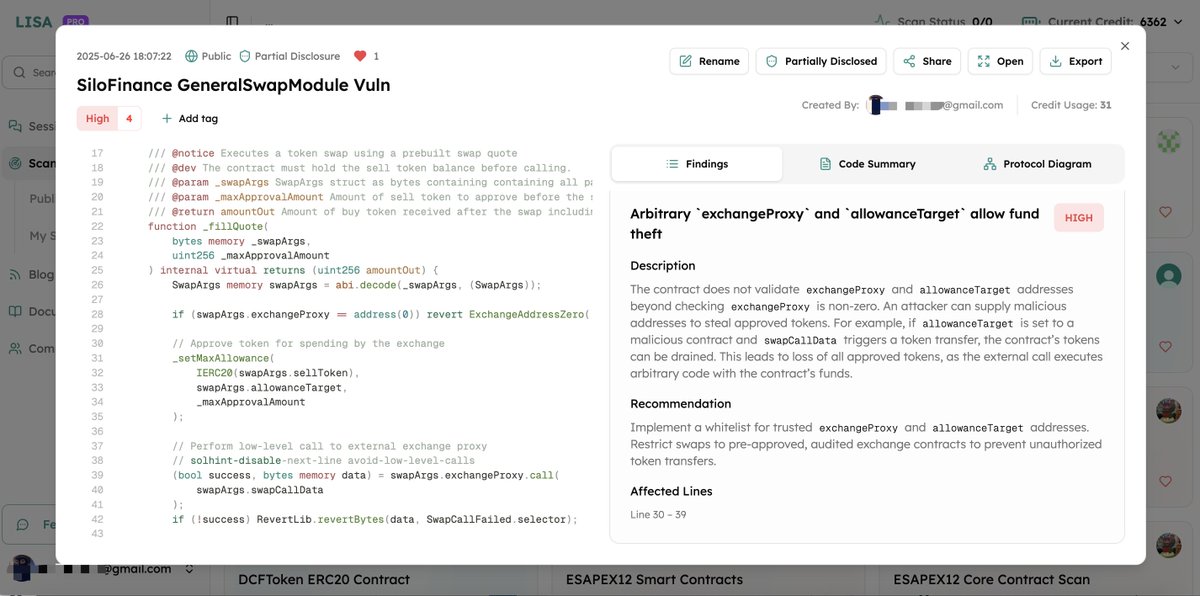Screen dimensions: 1200x596
Task: Click the 'Line 30 – 39' text
Action: 658,514
